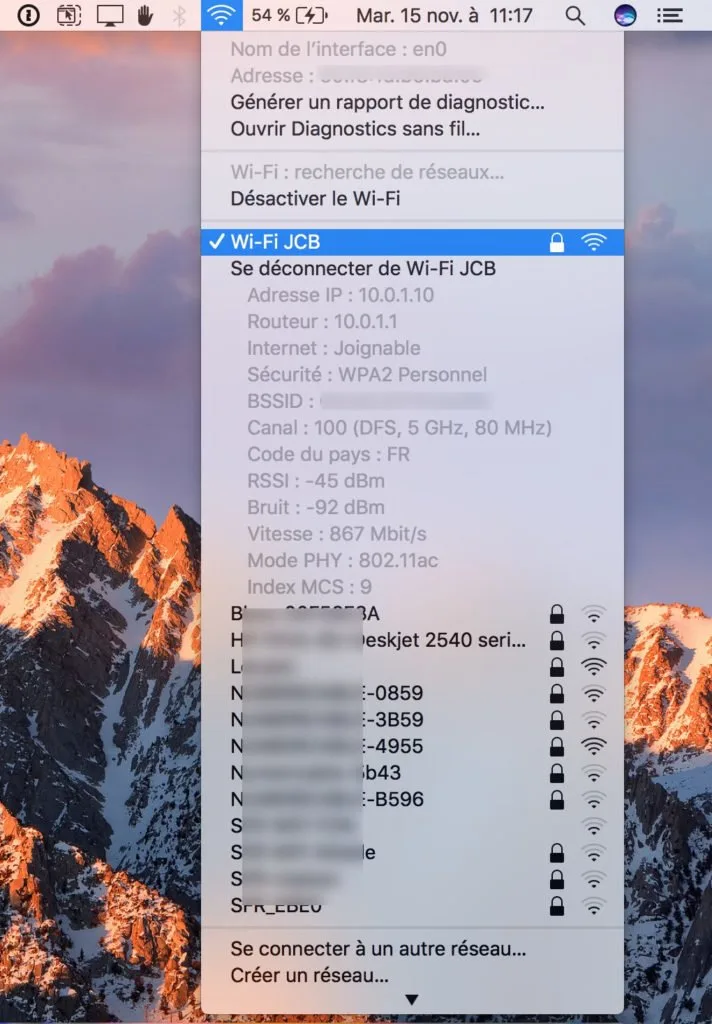Connect to network ending in -B596

[412, 799]
